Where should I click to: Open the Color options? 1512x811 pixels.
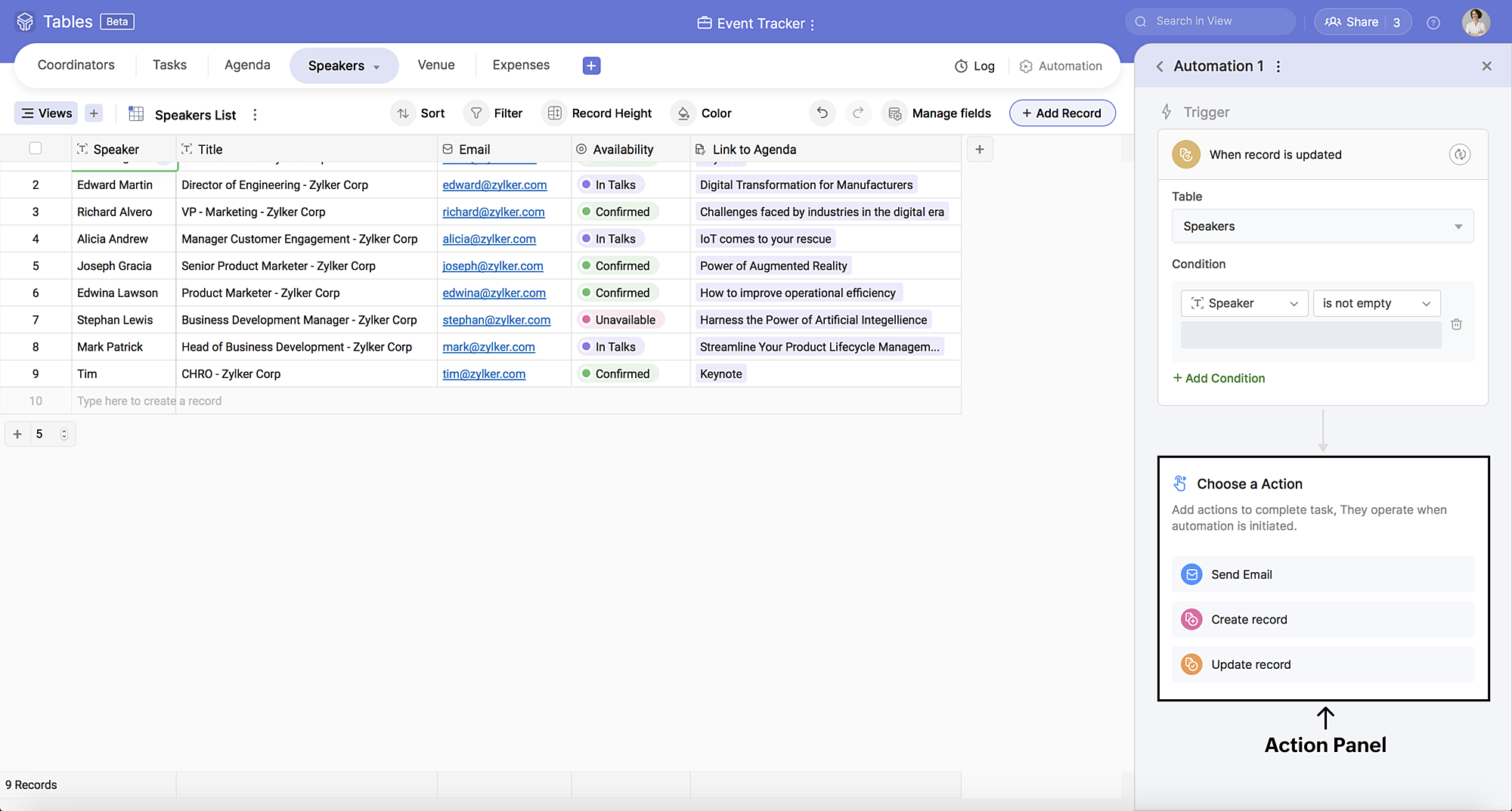pos(702,113)
